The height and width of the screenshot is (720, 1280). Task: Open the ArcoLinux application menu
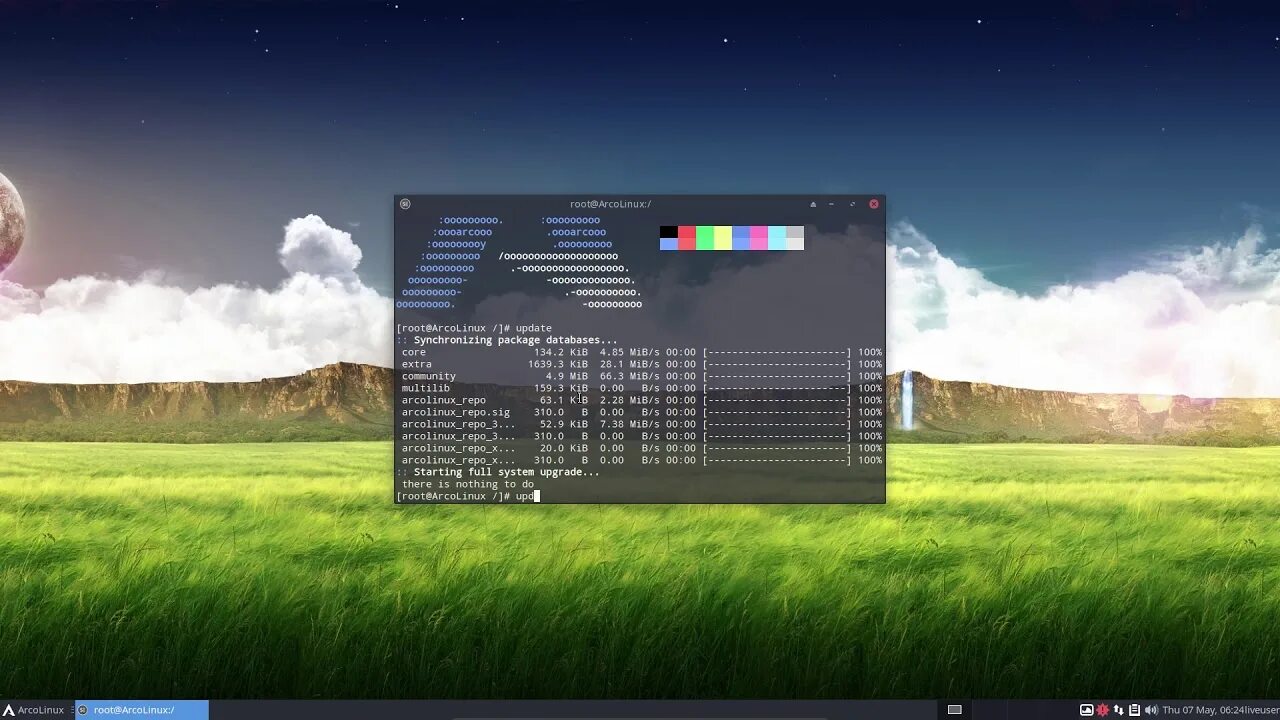(x=34, y=710)
